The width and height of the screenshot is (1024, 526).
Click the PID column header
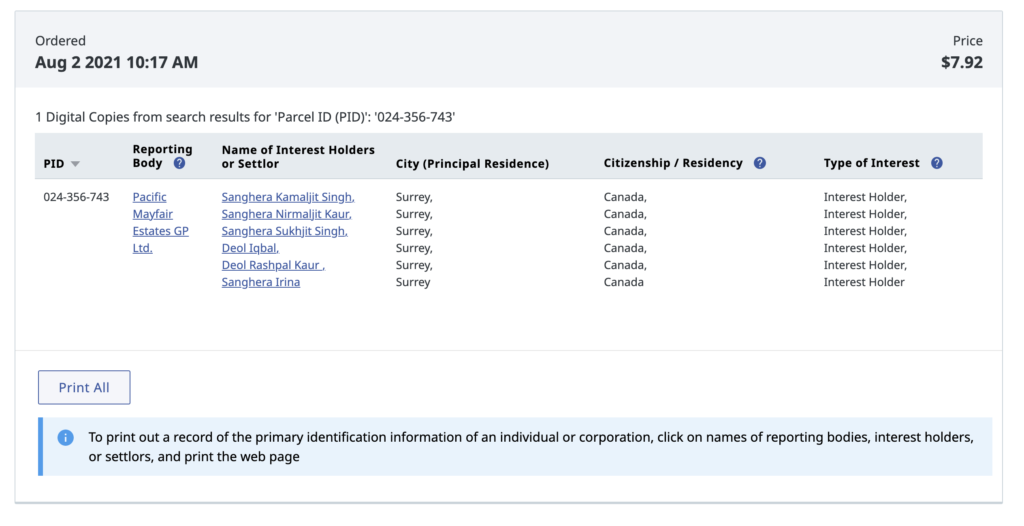(x=54, y=164)
